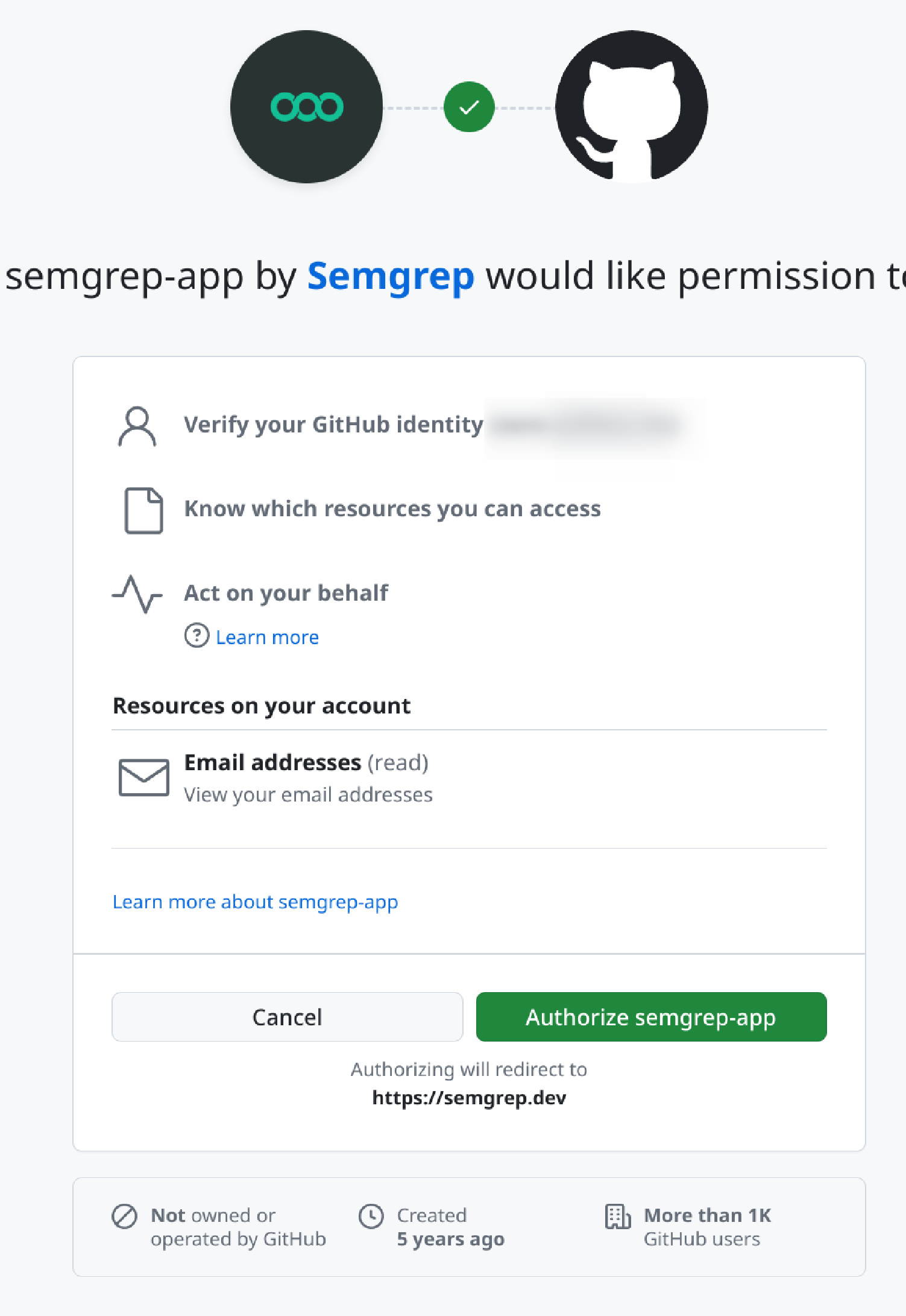Open the Semgrep link in the heading
The height and width of the screenshot is (1316, 906).
390,276
